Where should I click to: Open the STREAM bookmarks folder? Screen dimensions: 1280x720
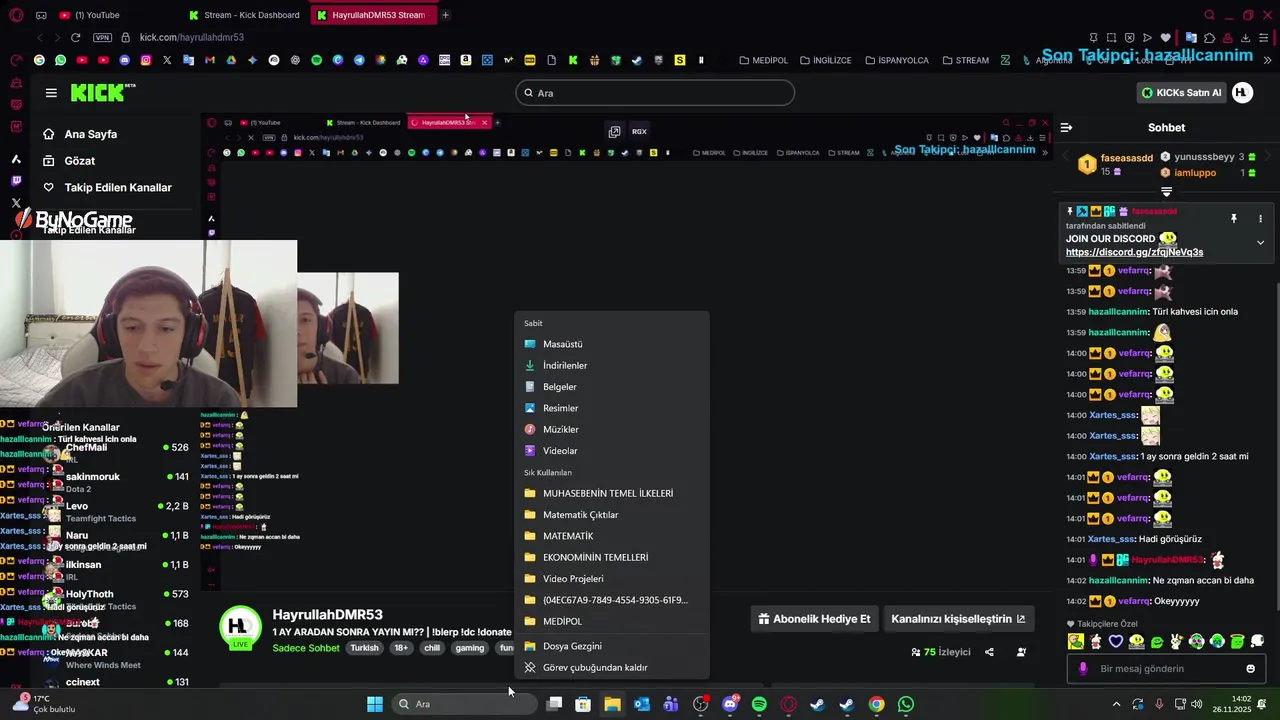pos(965,60)
